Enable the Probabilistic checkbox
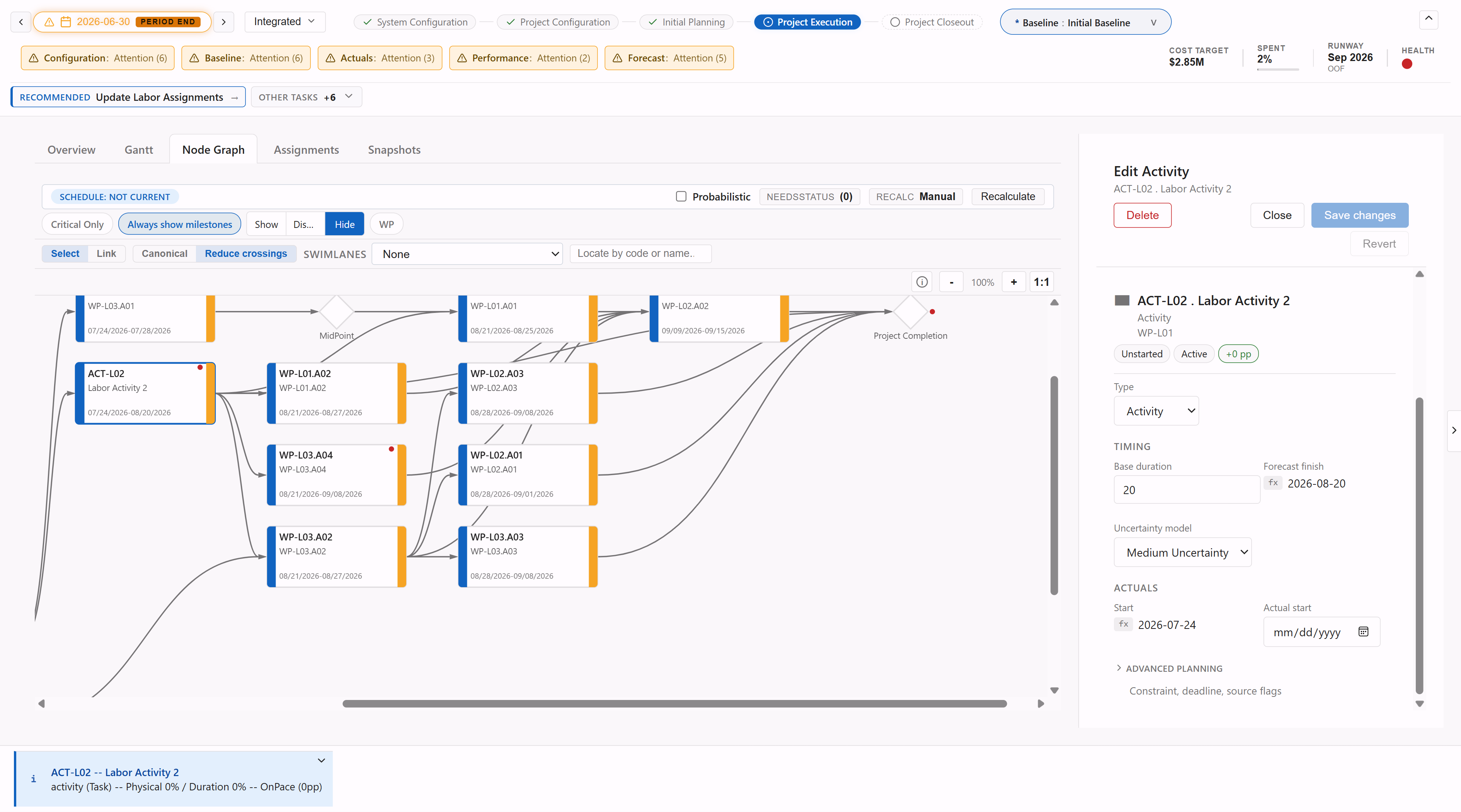 (x=681, y=196)
